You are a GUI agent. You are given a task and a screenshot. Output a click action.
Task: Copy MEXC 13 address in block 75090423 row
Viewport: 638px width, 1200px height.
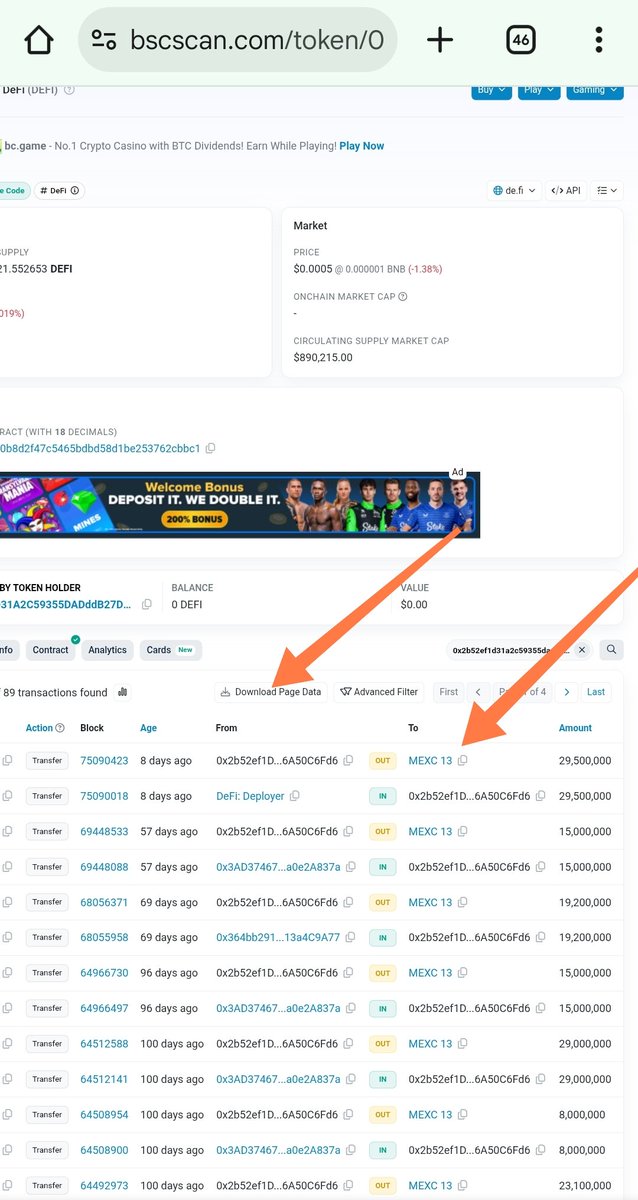tap(462, 761)
